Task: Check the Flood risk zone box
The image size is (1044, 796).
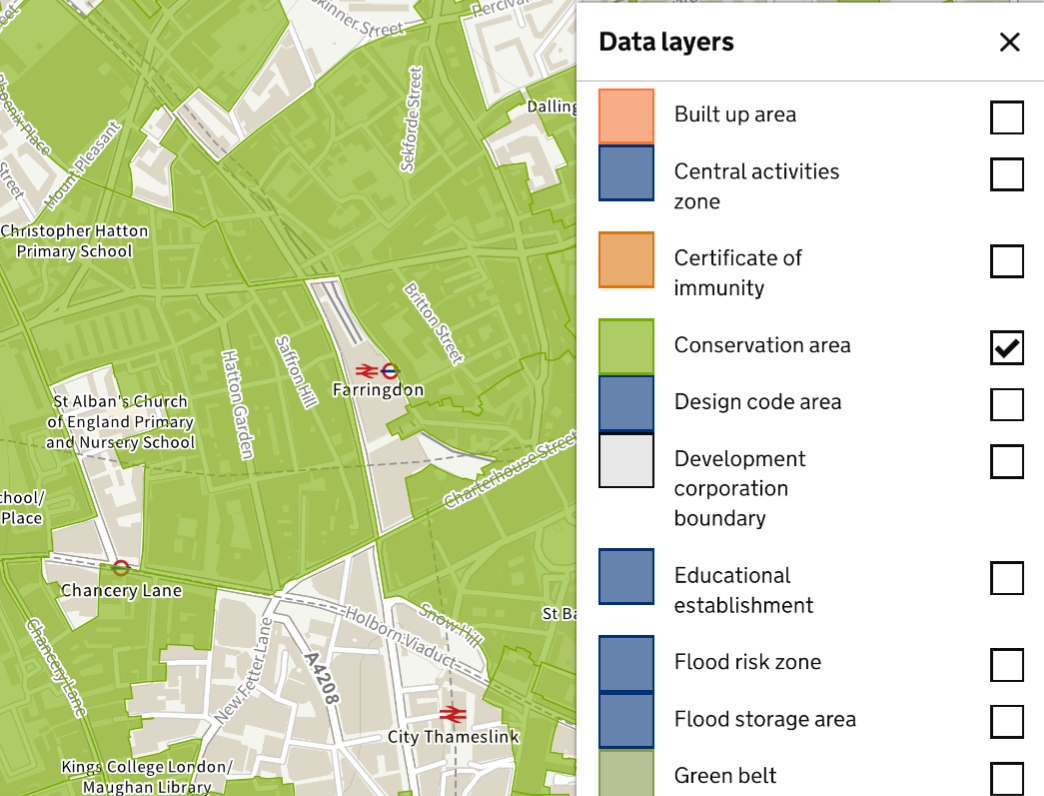Action: [x=1007, y=665]
